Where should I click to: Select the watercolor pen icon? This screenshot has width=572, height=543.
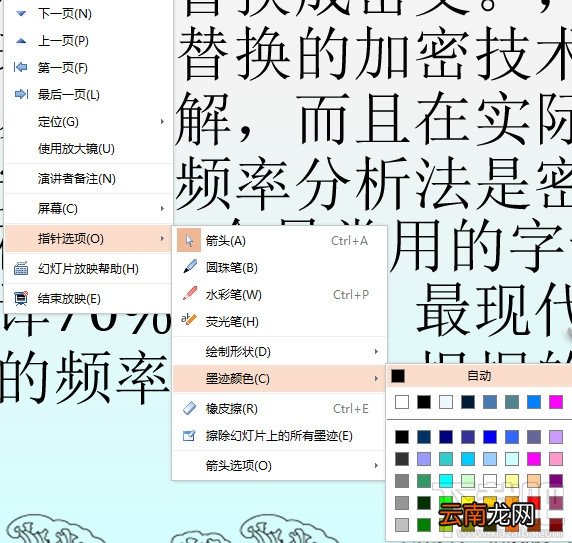coord(190,294)
